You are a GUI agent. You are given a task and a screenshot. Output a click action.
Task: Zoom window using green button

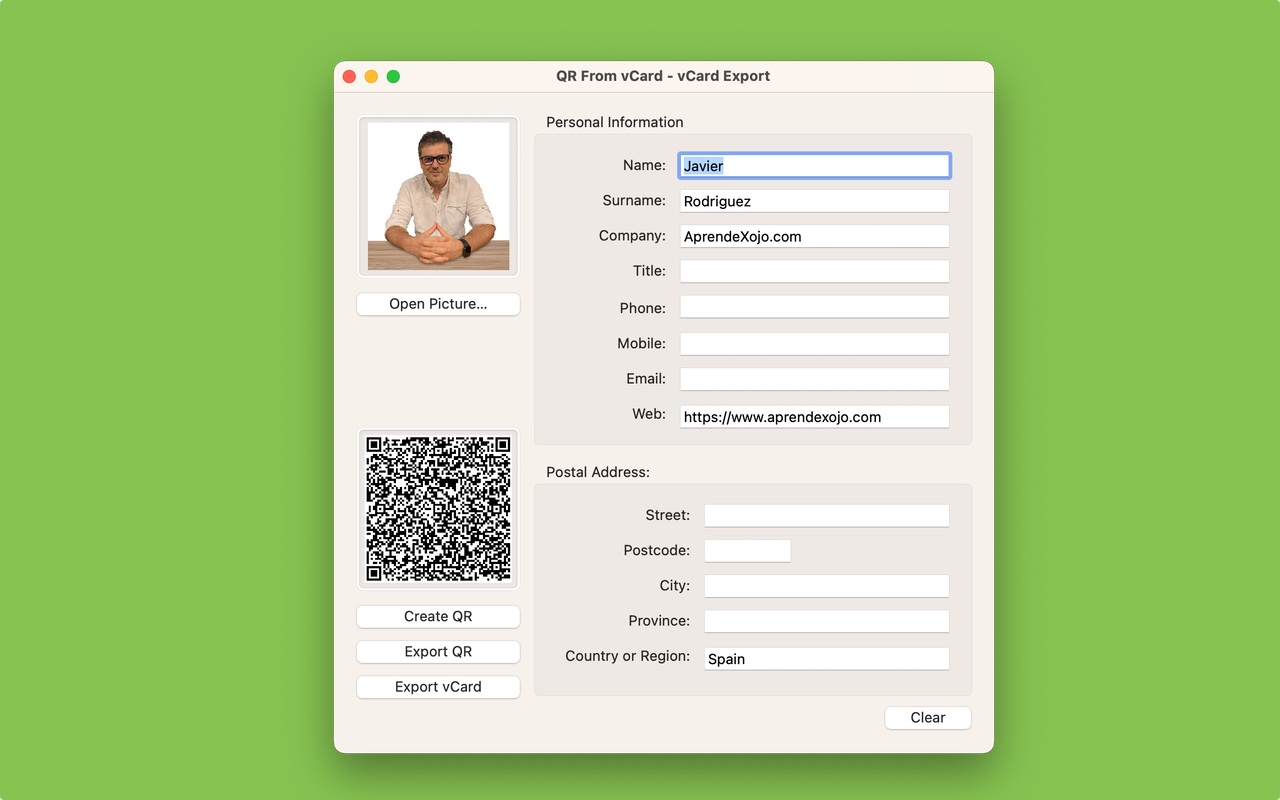click(393, 76)
